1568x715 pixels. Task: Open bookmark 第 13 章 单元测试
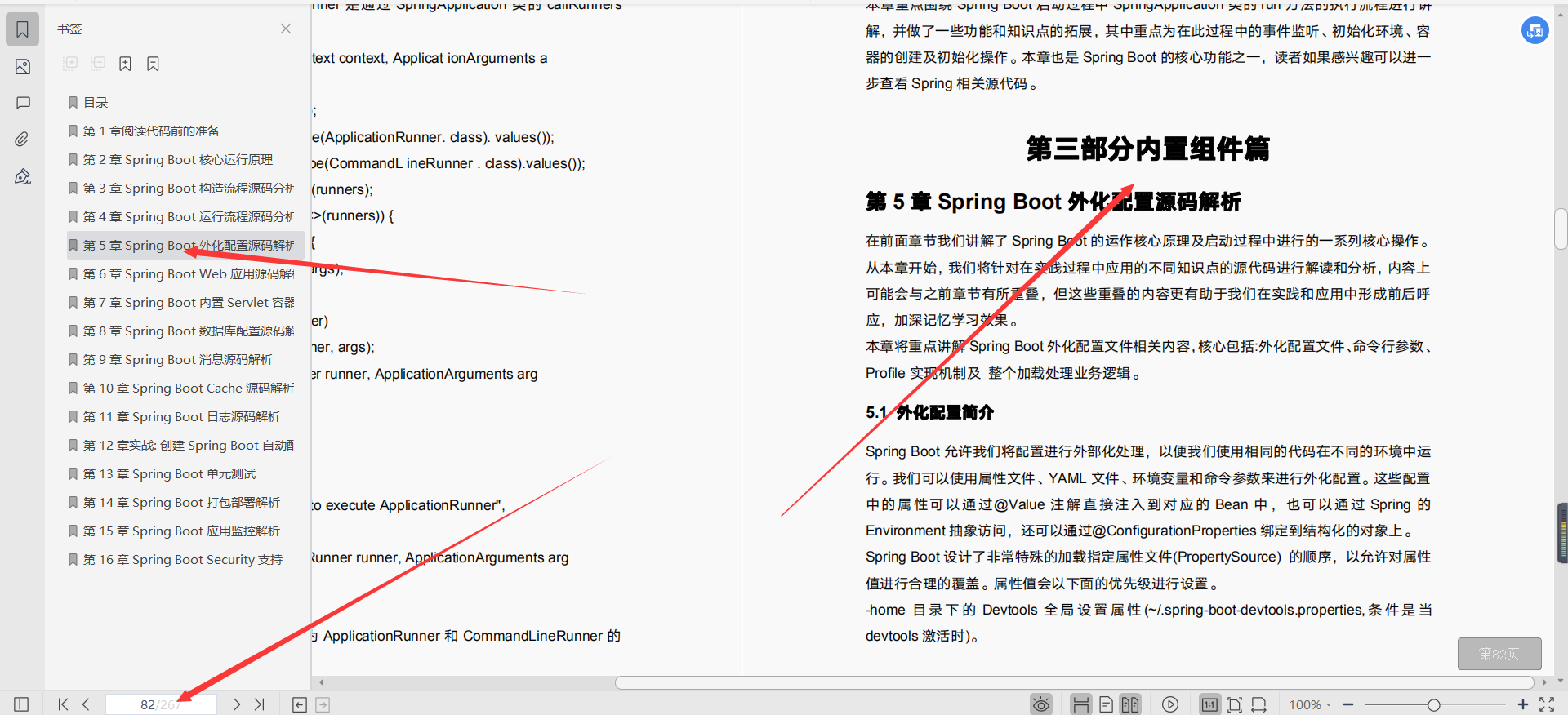[x=162, y=473]
